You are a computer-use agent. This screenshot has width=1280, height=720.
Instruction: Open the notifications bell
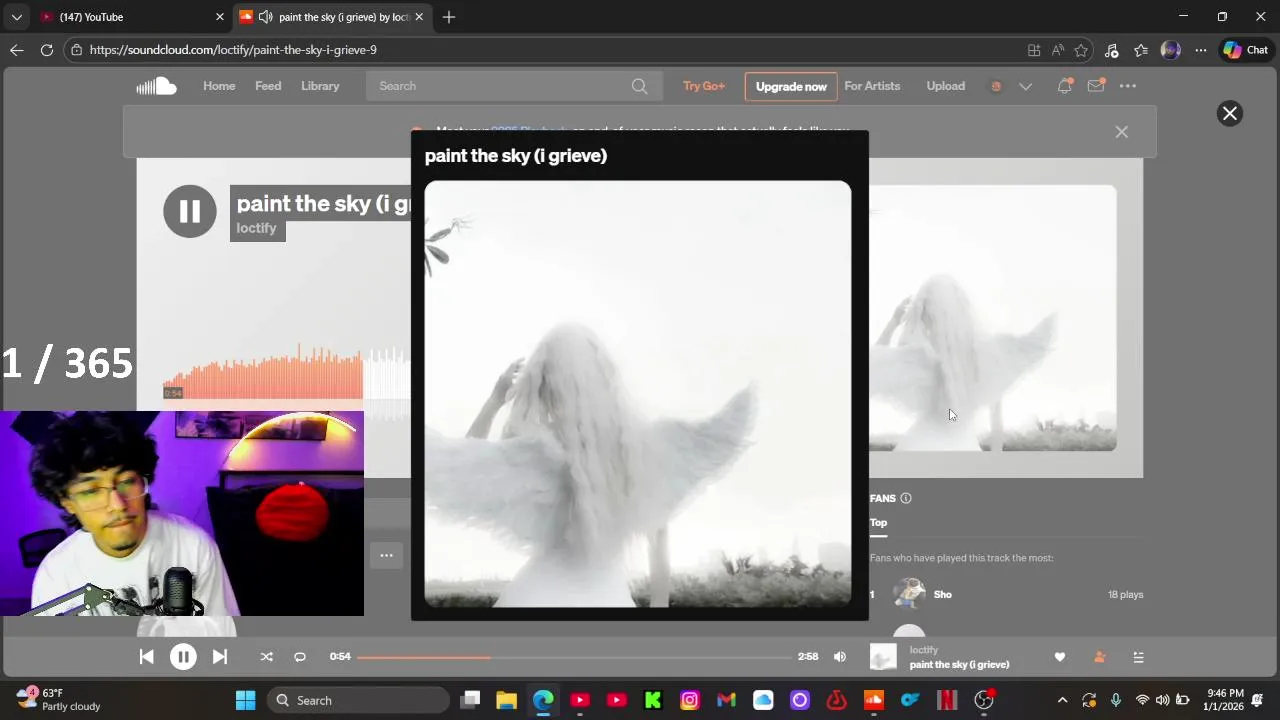click(1065, 86)
